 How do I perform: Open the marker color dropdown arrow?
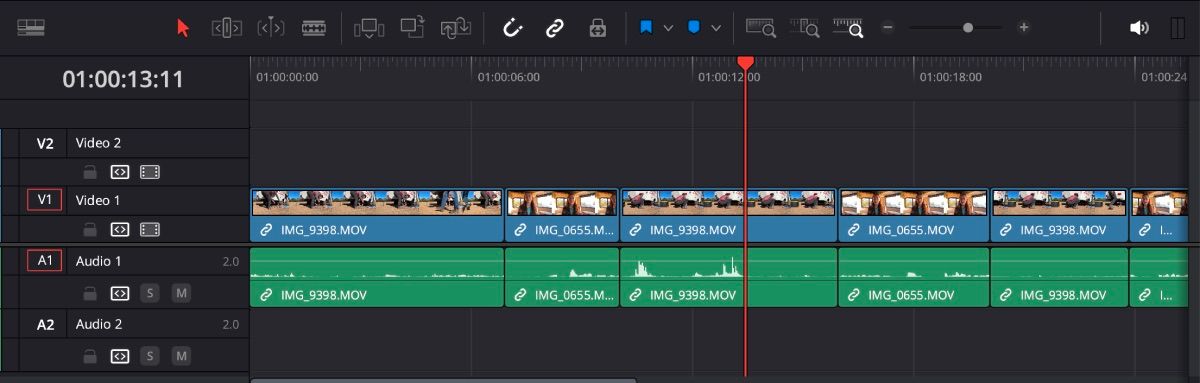(716, 28)
